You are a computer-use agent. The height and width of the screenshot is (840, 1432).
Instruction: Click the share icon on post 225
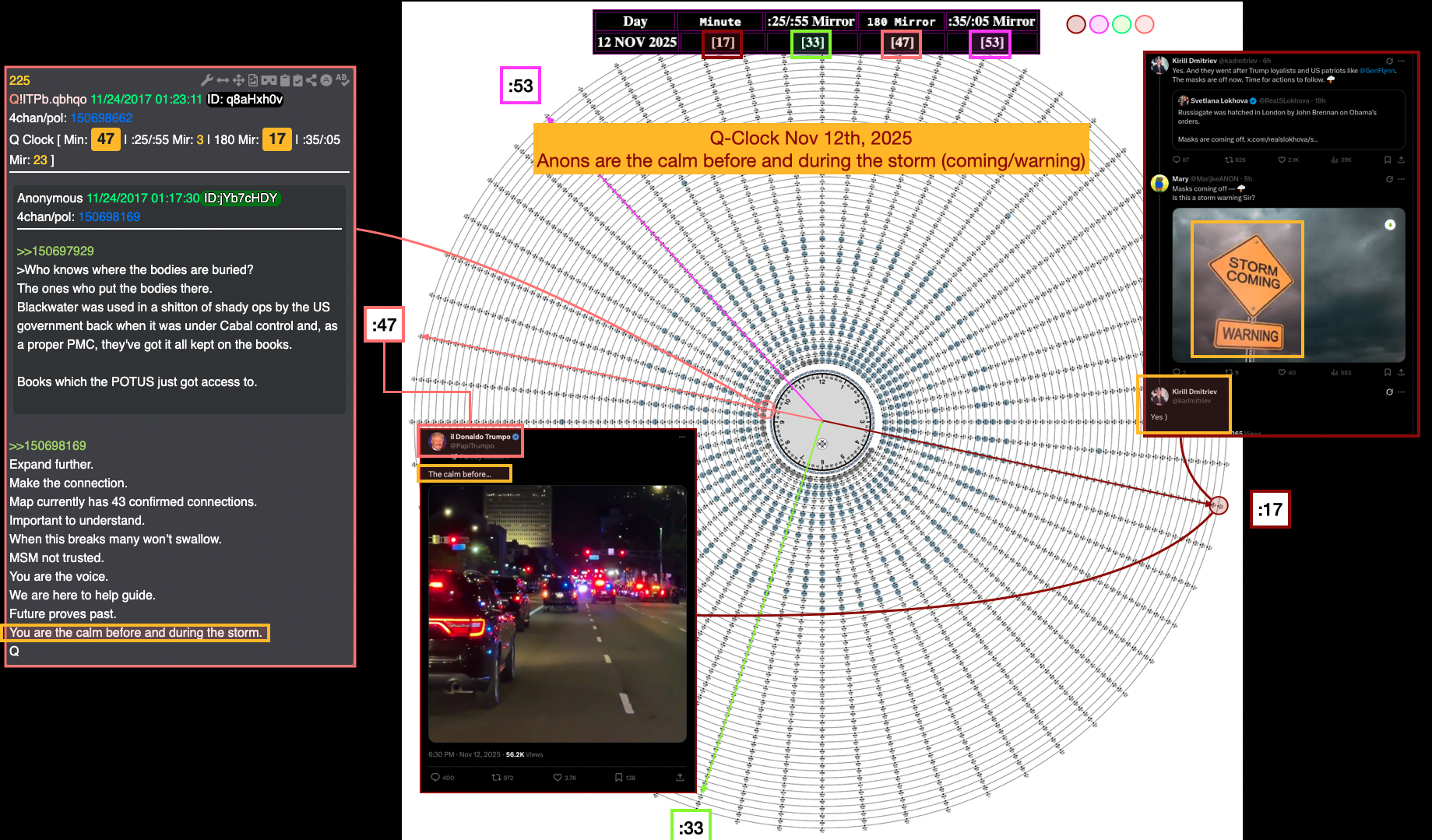[x=311, y=80]
